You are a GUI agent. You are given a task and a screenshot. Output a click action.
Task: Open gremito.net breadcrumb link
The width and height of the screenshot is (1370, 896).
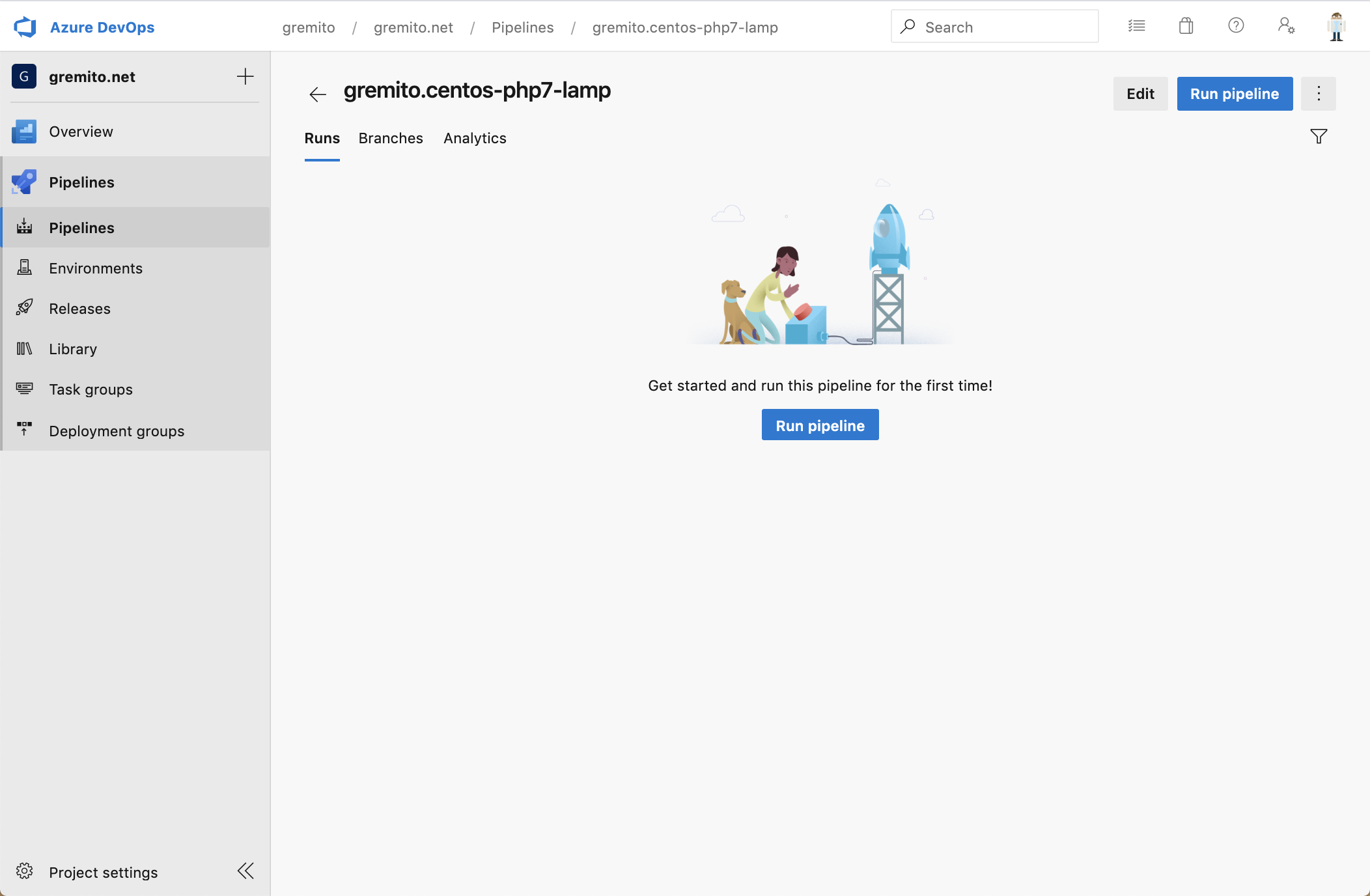413,27
